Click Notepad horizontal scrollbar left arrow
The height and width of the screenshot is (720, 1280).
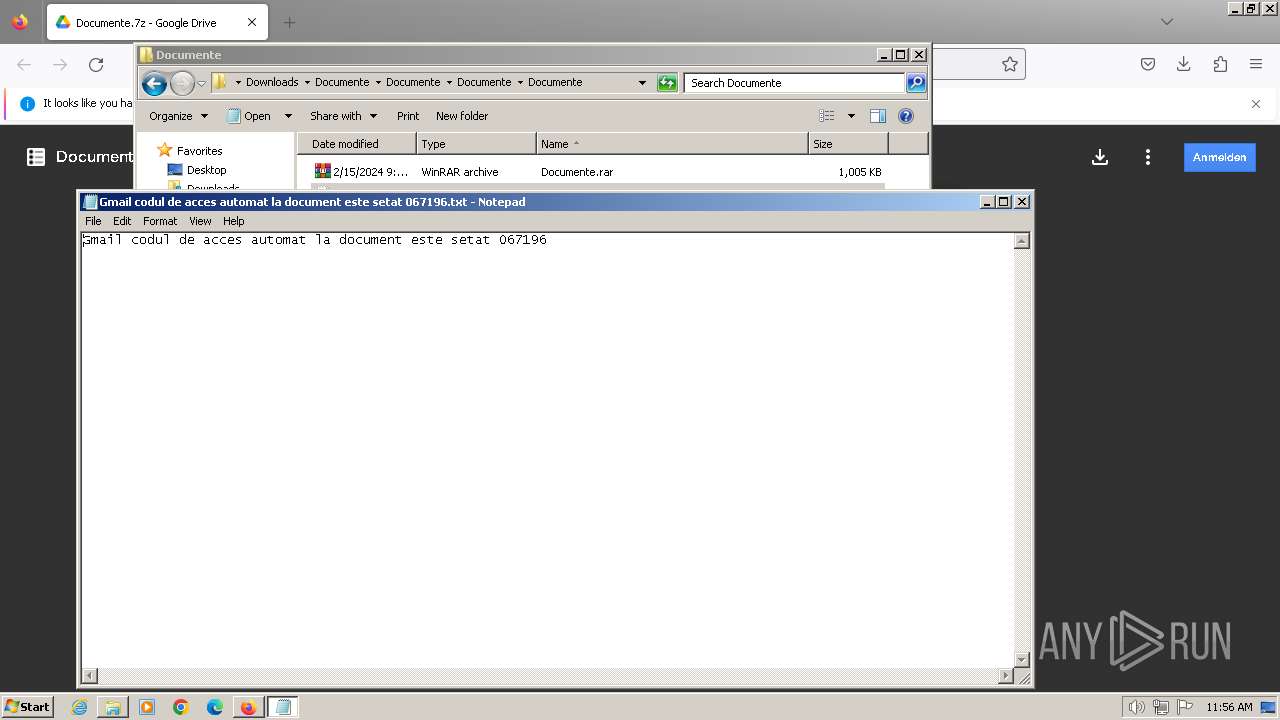[90, 677]
